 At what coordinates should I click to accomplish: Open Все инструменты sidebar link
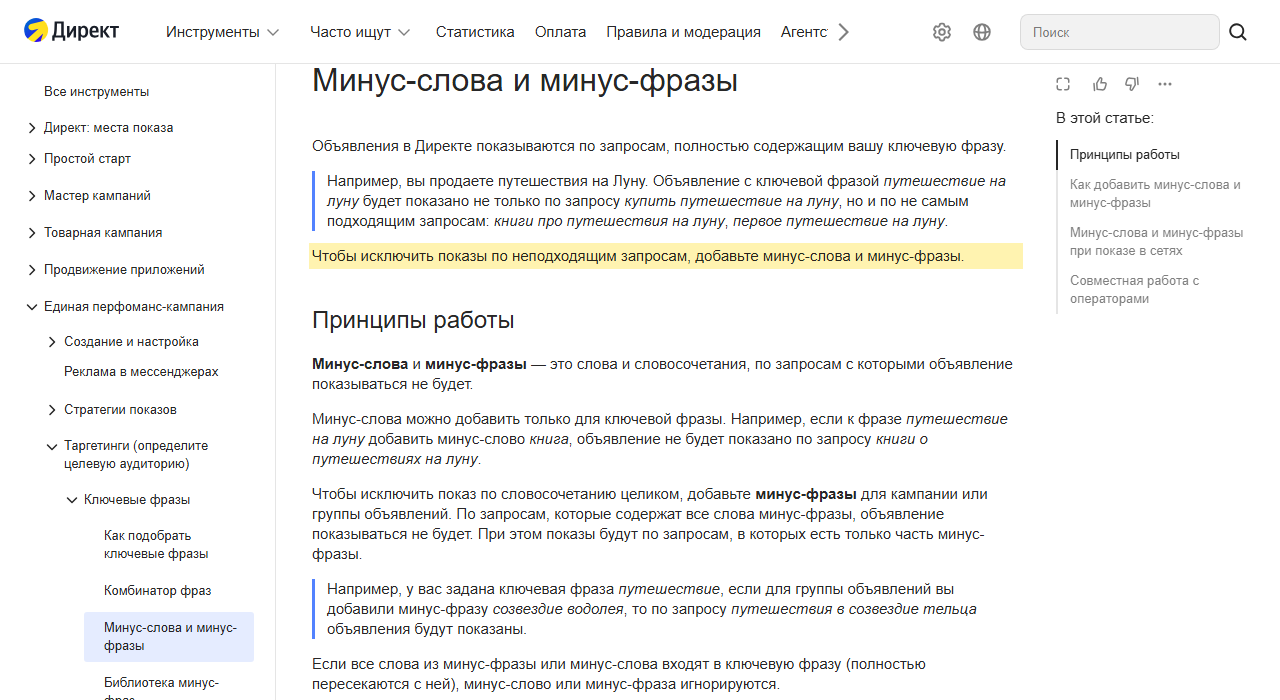click(x=96, y=92)
